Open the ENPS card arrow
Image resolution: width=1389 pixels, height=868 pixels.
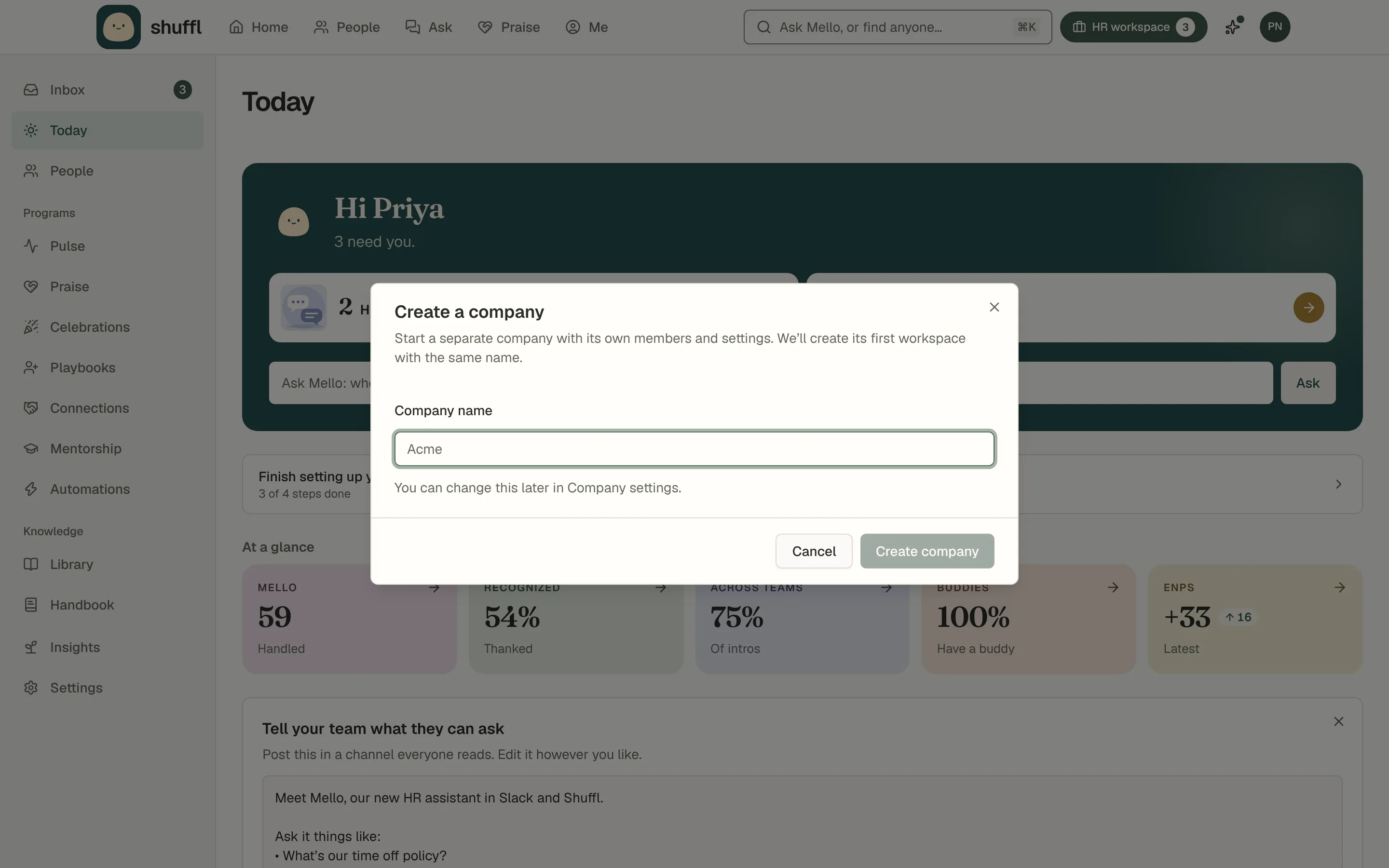pyautogui.click(x=1340, y=587)
